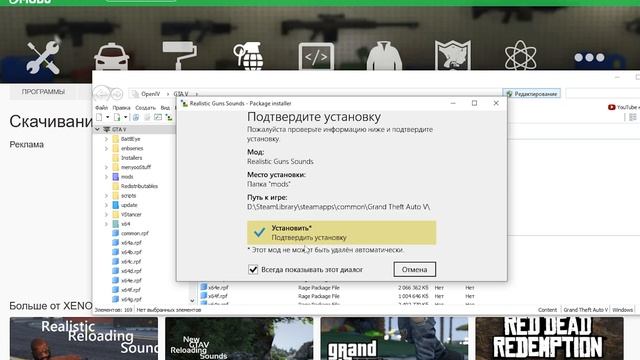Click the package installer toolbar icon in OpenIV

tap(169, 118)
